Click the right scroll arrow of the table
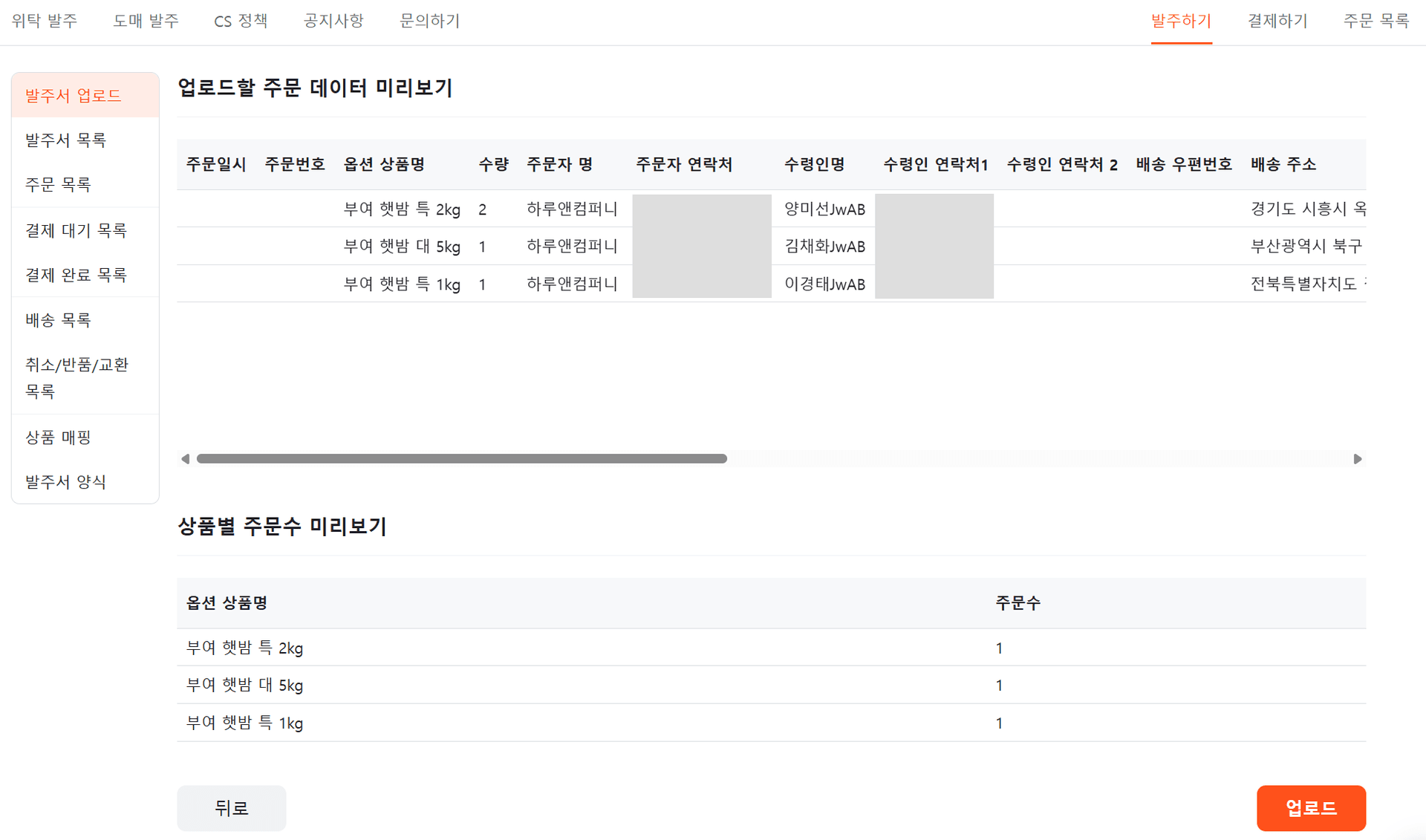The height and width of the screenshot is (840, 1426). click(x=1359, y=459)
